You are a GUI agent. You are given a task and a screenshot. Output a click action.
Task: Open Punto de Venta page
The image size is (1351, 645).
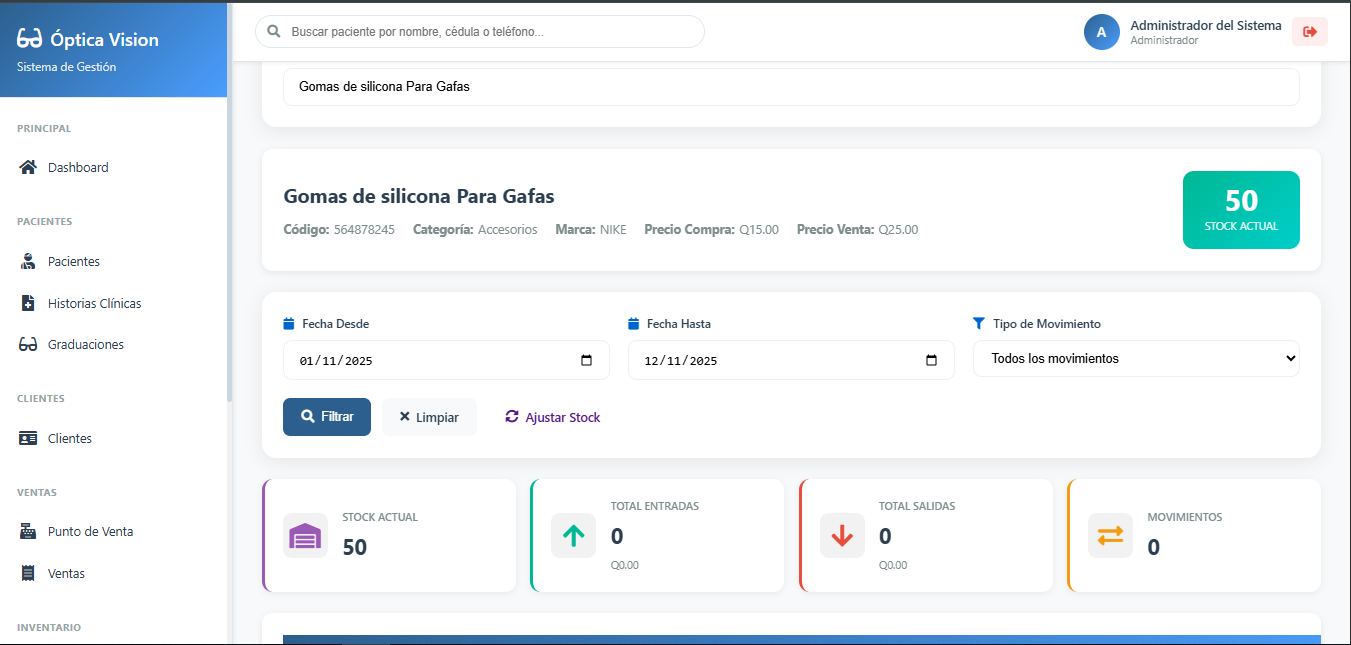90,532
